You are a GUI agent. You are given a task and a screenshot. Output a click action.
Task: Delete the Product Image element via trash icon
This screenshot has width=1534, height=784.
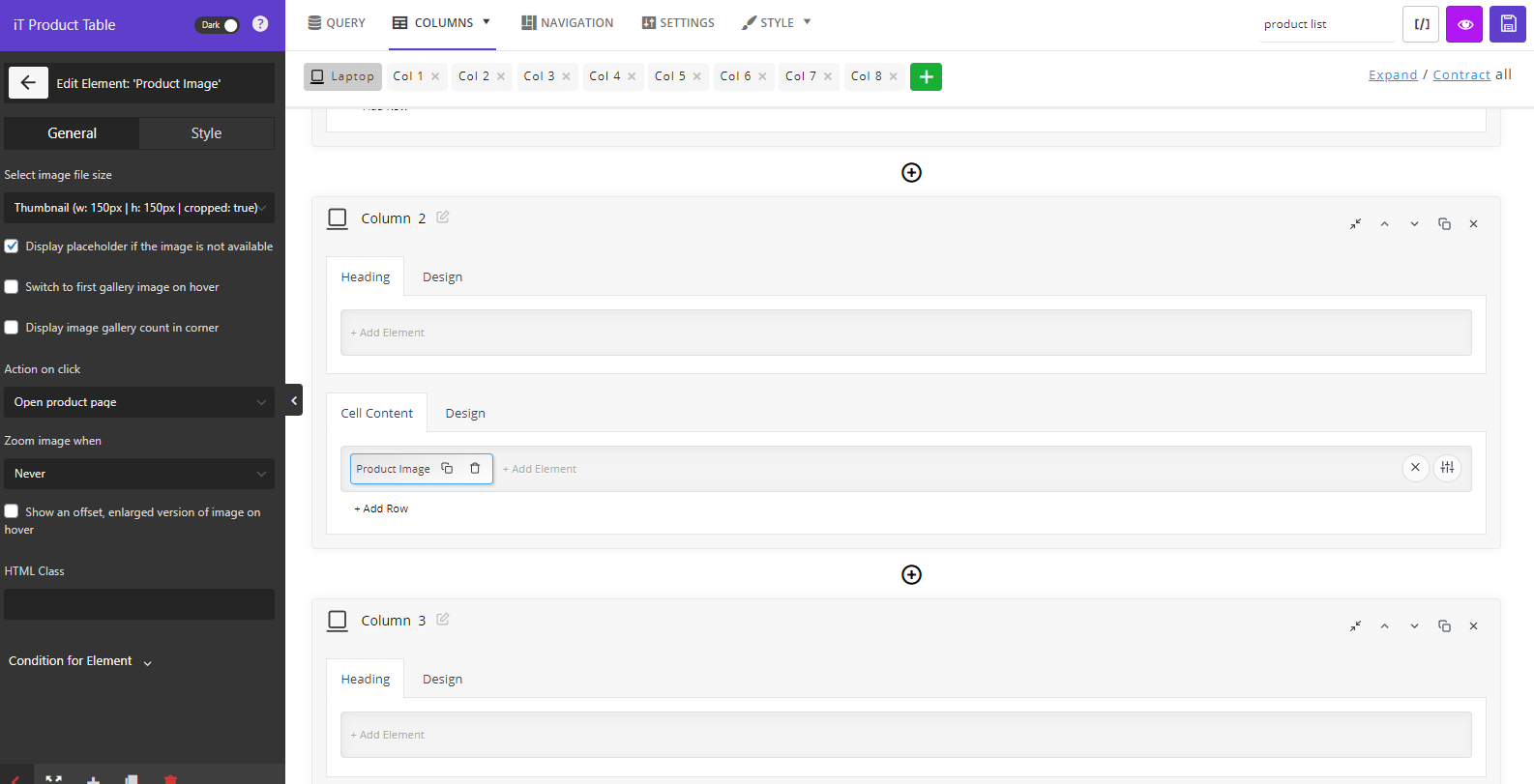475,468
